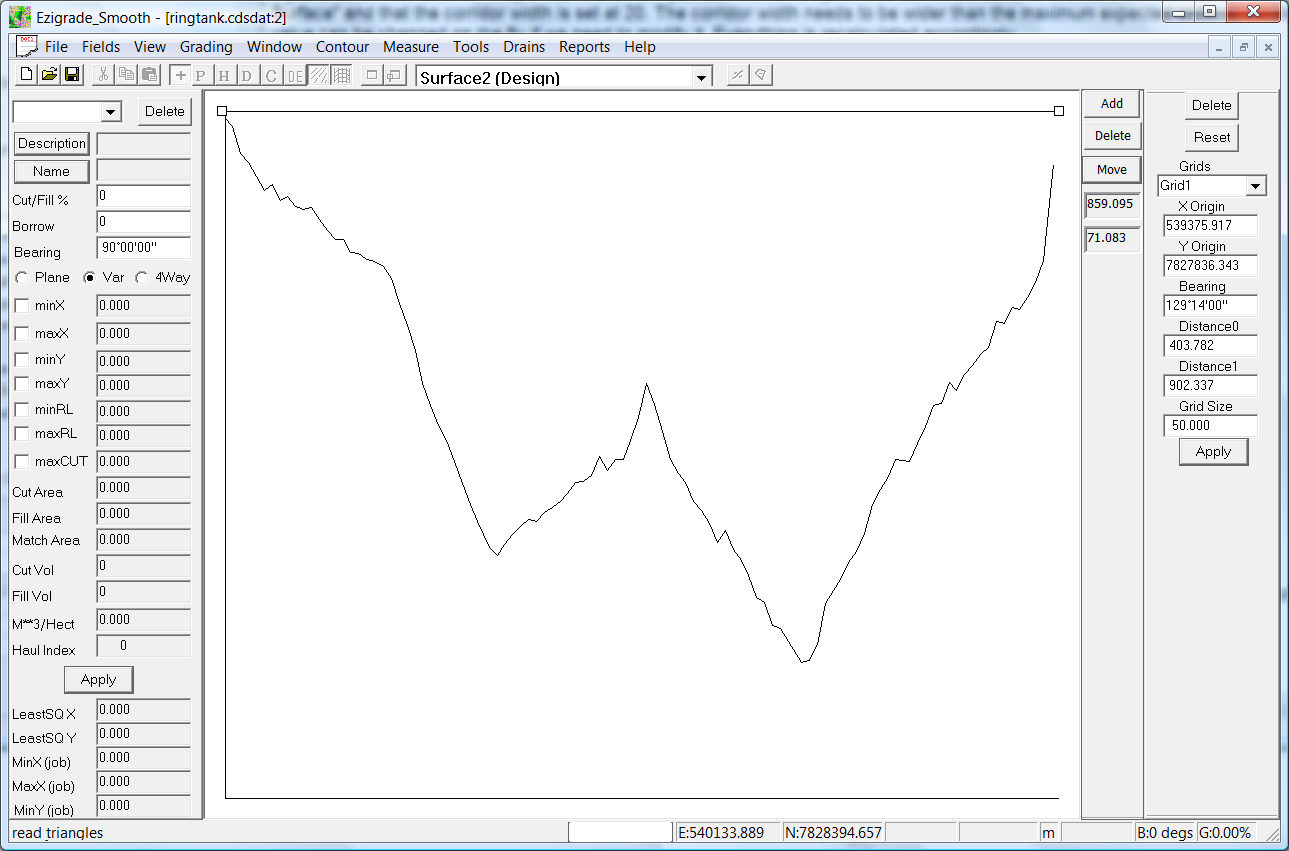Click the diagonal hatch toolbar icon

pyautogui.click(x=319, y=76)
